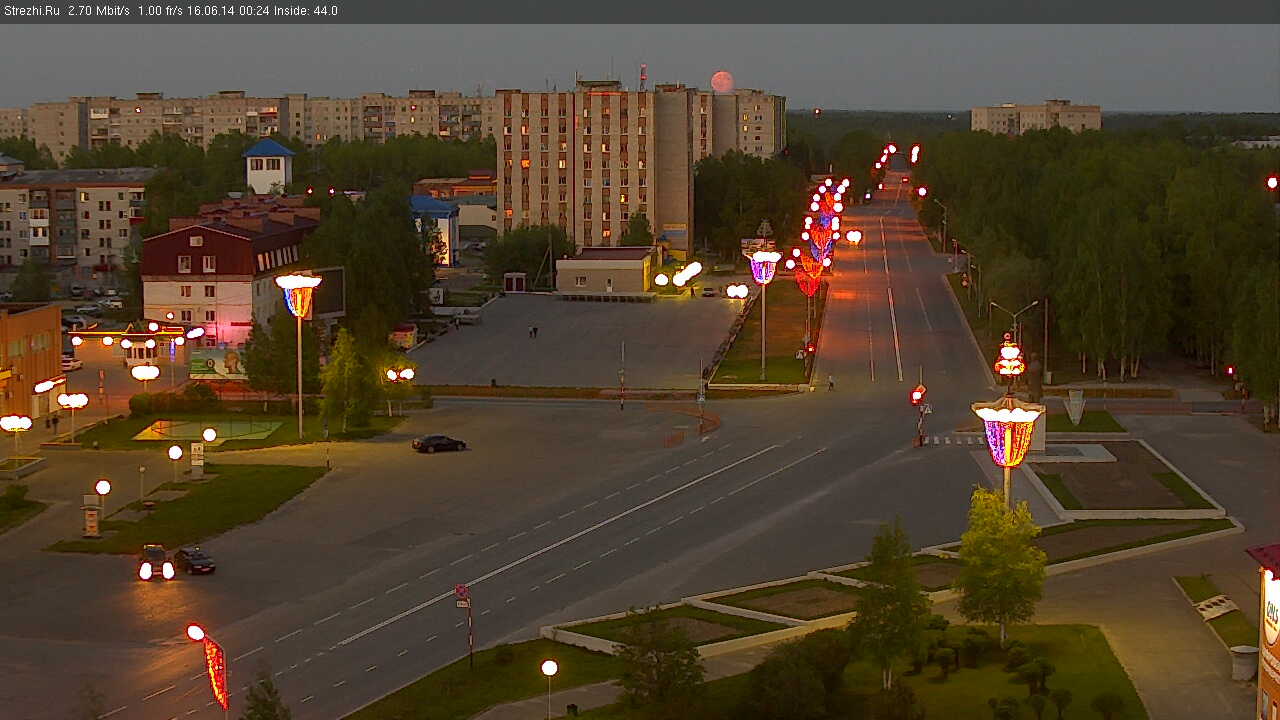
Task: Select the 16.06.14 00:24 timestamp
Action: 229,11
